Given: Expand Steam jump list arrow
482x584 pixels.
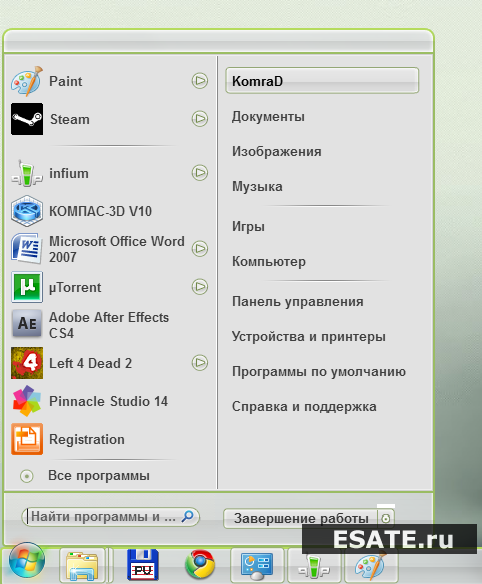Looking at the screenshot, I should [x=200, y=118].
